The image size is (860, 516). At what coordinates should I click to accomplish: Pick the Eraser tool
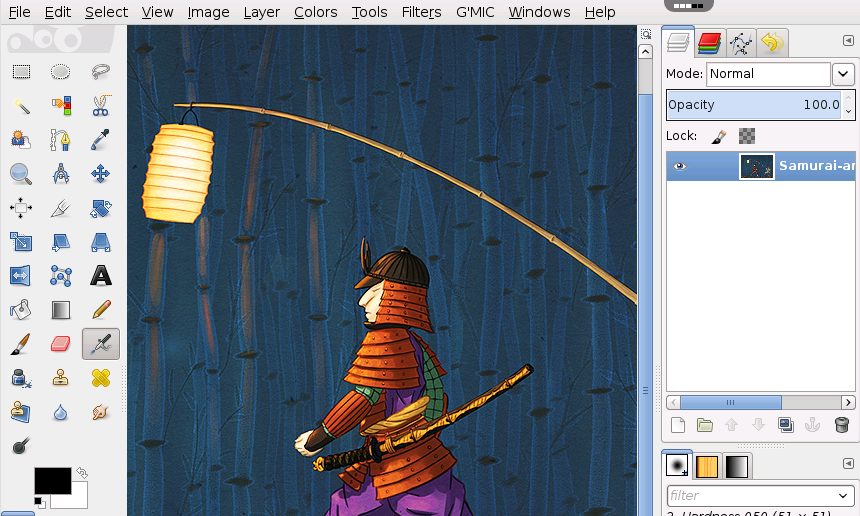(61, 344)
